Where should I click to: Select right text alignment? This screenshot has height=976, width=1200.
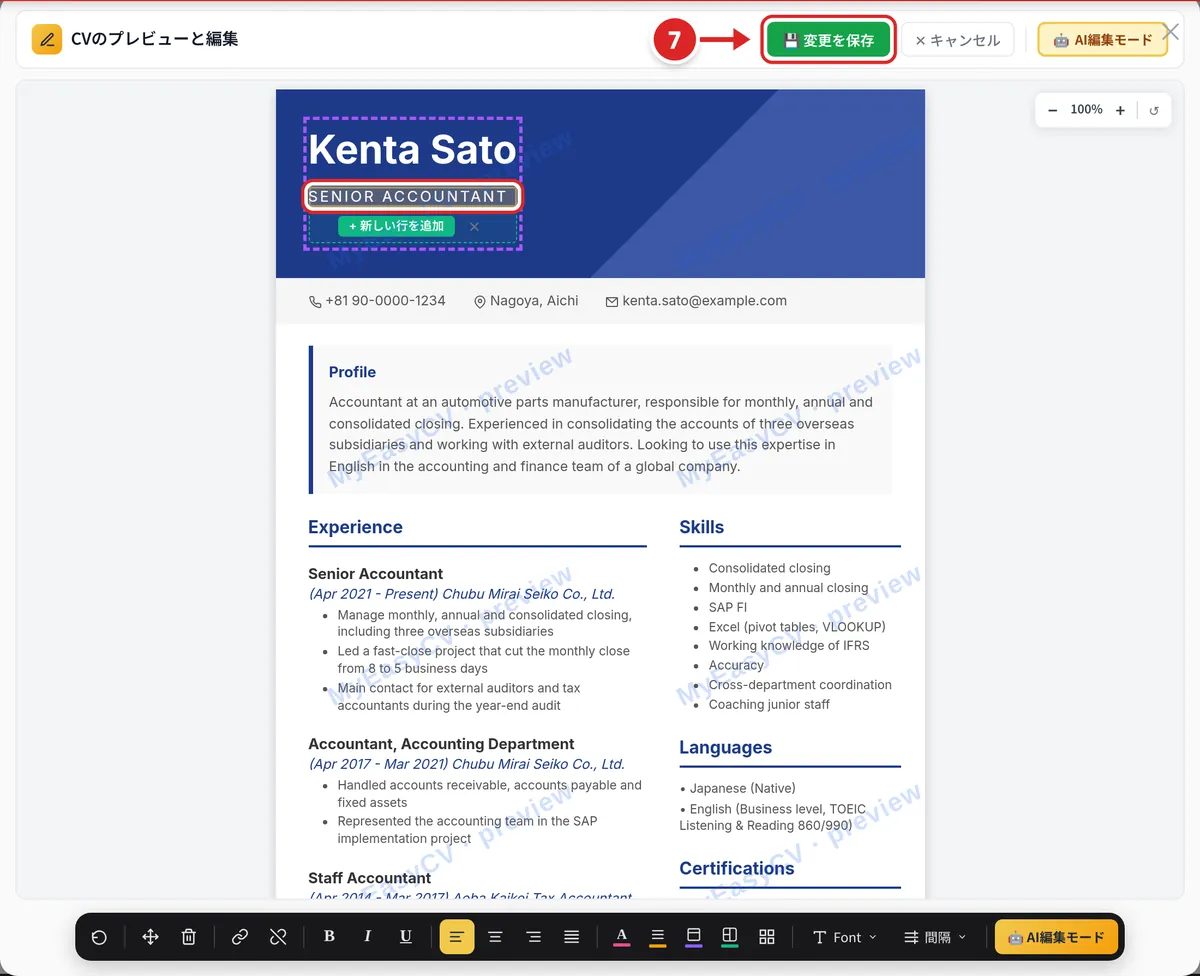tap(533, 937)
